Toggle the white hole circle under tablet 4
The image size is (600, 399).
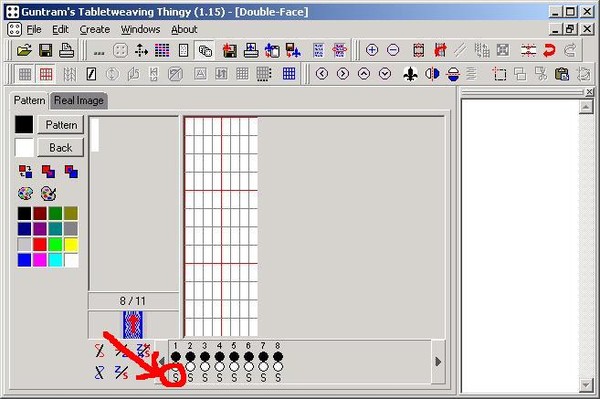click(219, 367)
